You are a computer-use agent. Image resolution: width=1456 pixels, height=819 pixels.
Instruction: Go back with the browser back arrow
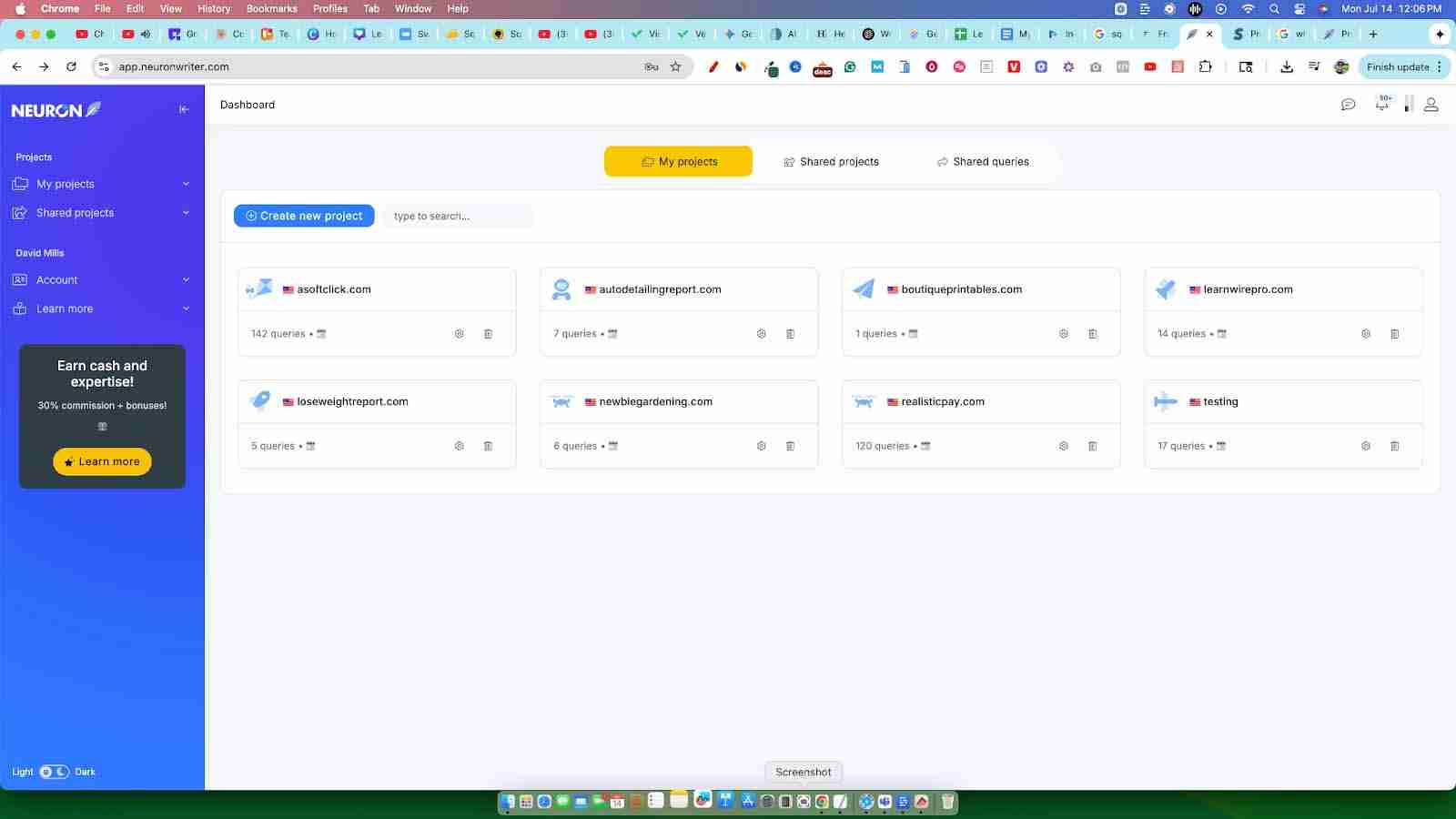click(x=16, y=66)
